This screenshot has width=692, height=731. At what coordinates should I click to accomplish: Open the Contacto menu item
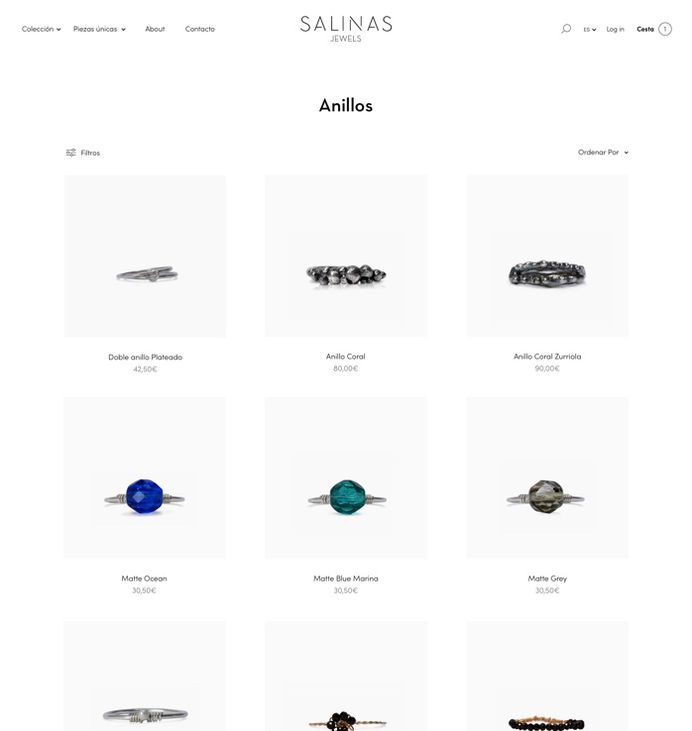pyautogui.click(x=200, y=29)
